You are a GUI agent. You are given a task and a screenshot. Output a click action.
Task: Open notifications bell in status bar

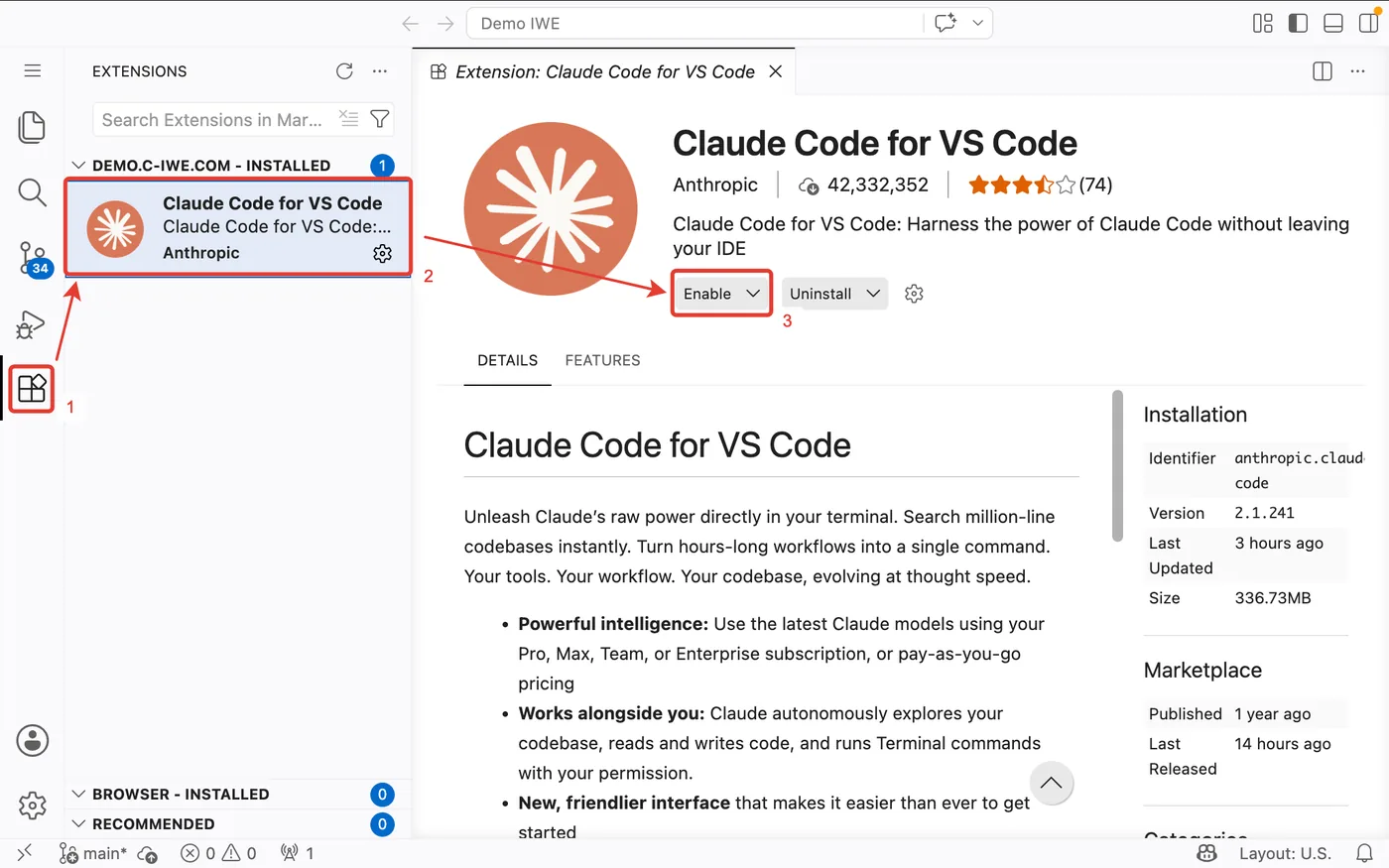pyautogui.click(x=1365, y=853)
